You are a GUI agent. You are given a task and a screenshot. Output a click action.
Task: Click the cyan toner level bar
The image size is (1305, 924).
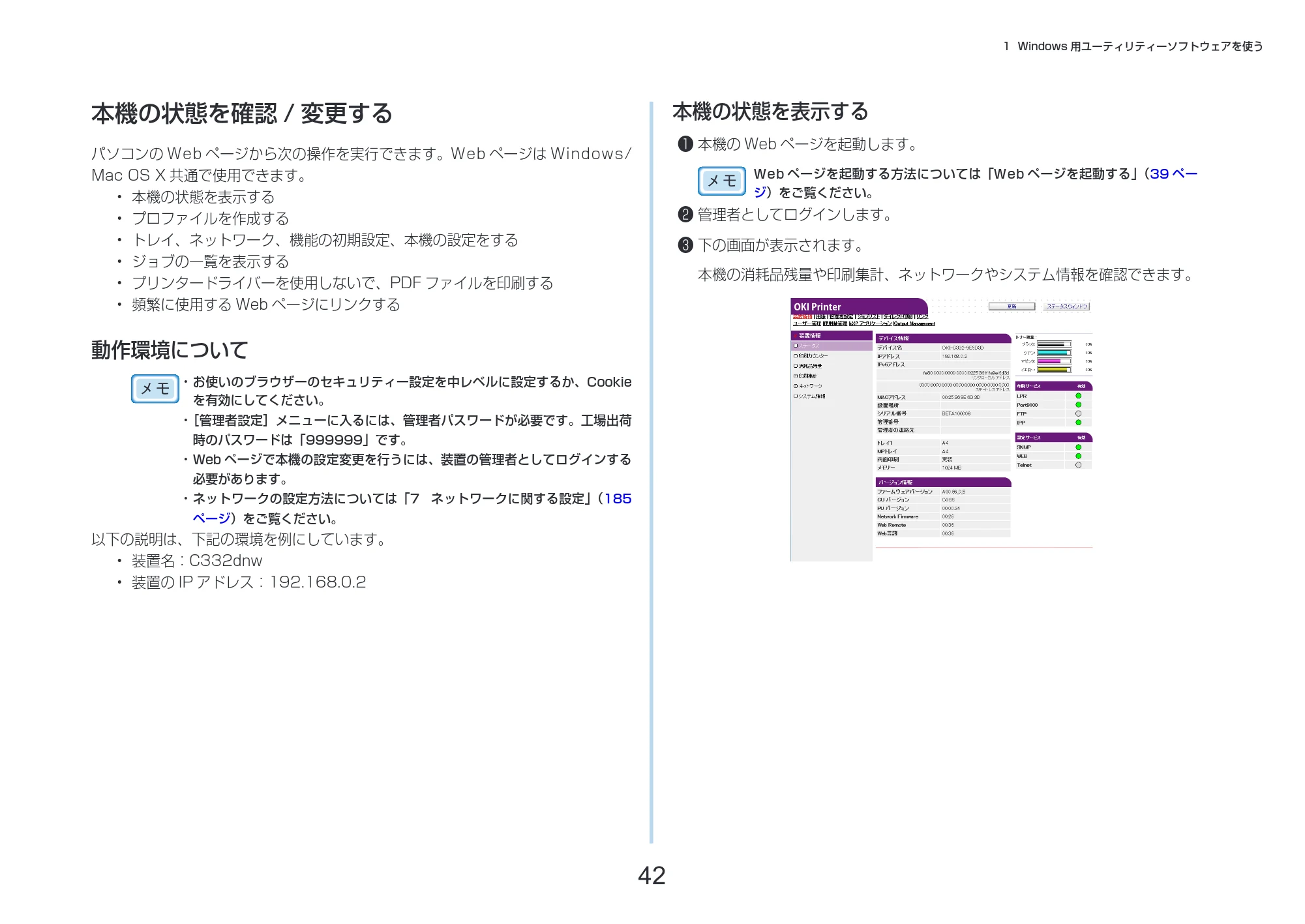click(x=1054, y=353)
